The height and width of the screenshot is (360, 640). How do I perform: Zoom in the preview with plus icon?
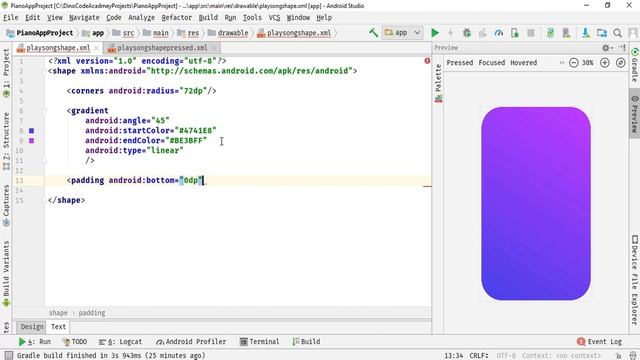point(605,62)
